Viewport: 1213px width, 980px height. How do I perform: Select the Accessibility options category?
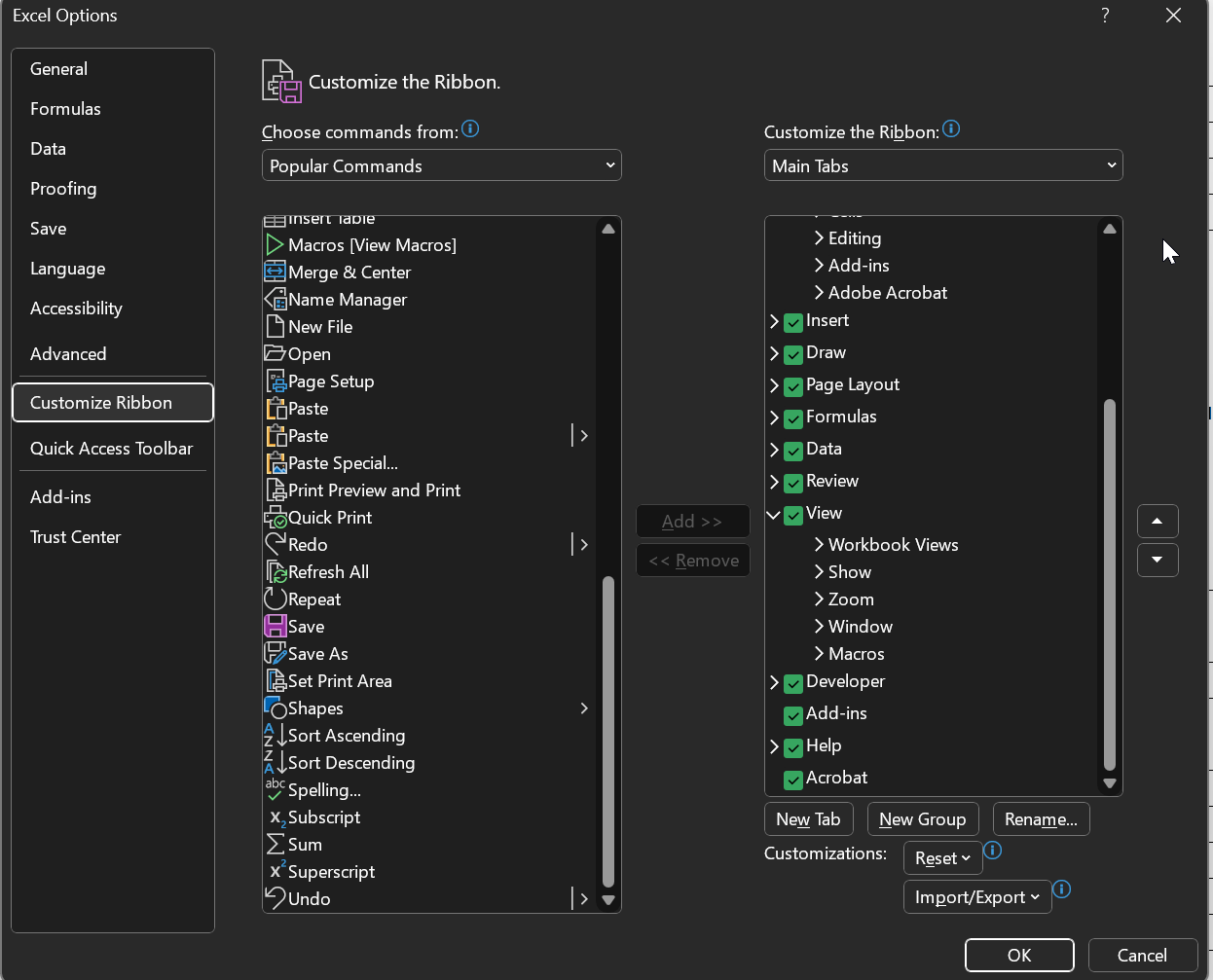[x=113, y=309]
